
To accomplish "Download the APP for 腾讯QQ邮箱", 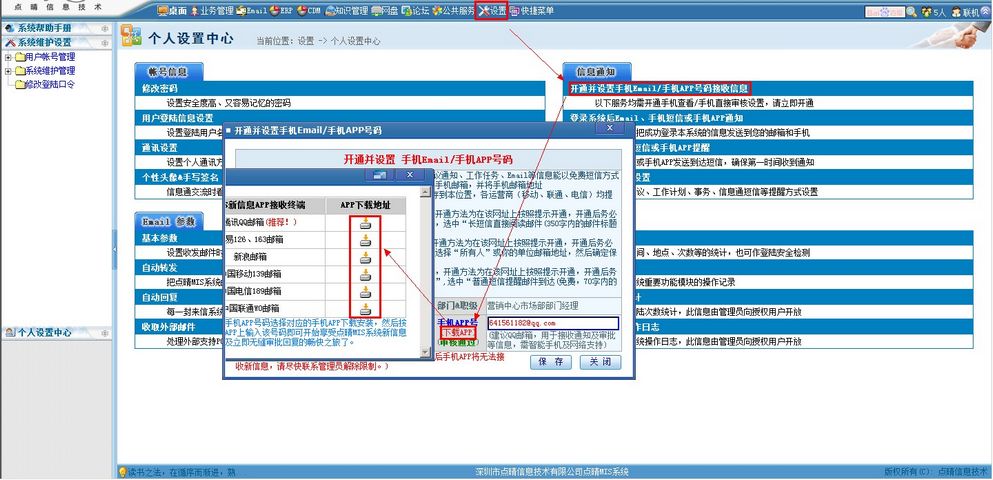I will click(x=365, y=223).
